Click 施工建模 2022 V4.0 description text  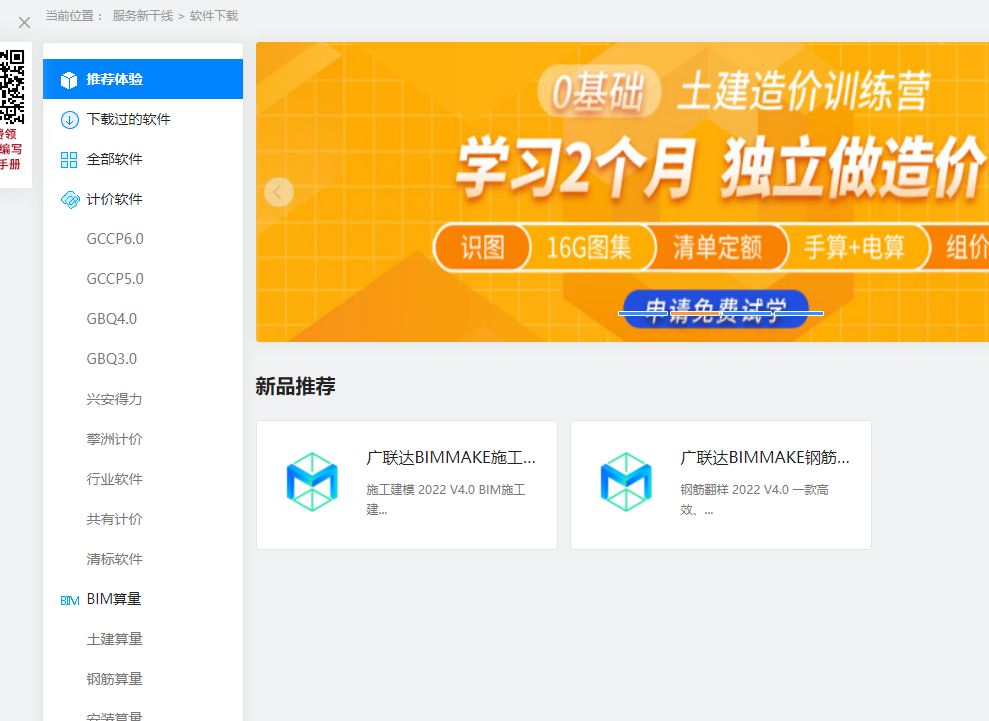[446, 499]
